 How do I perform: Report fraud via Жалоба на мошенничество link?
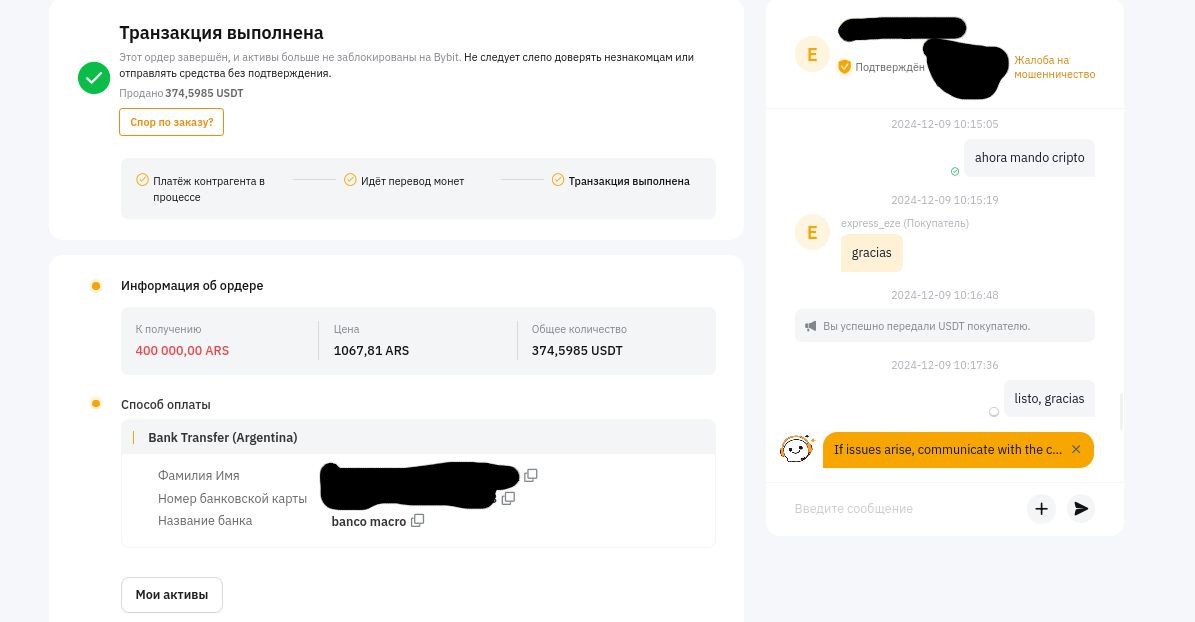1054,67
